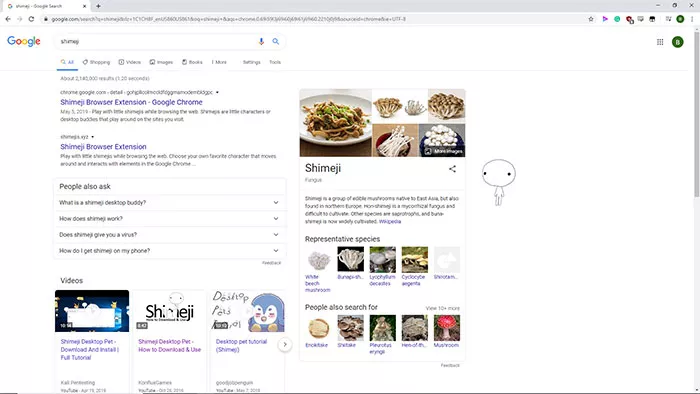Screen dimensions: 700x394
Task: Expand "Does shimeji give you a virus?"
Action: click(170, 235)
